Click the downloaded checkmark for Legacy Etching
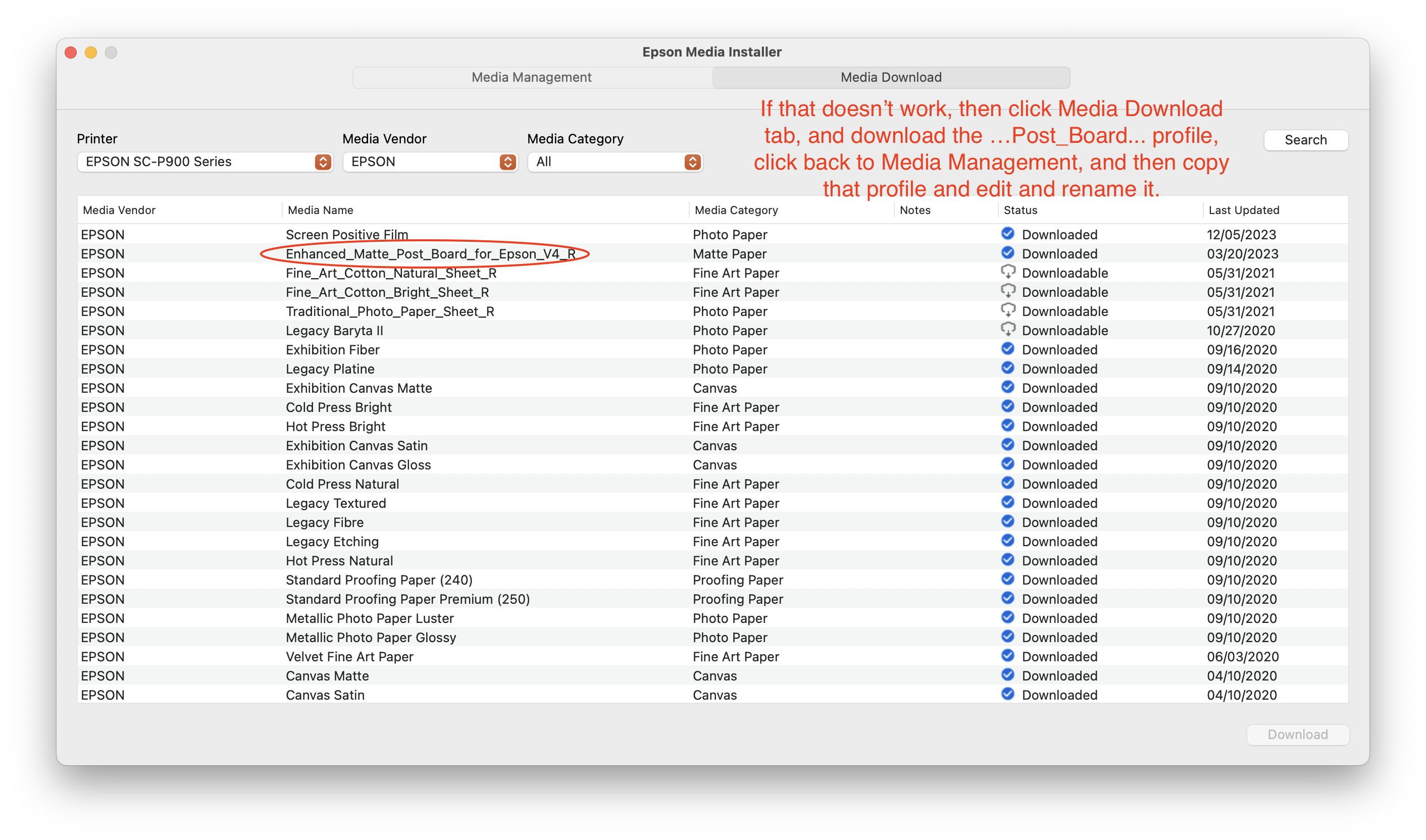The image size is (1426, 840). point(1008,541)
